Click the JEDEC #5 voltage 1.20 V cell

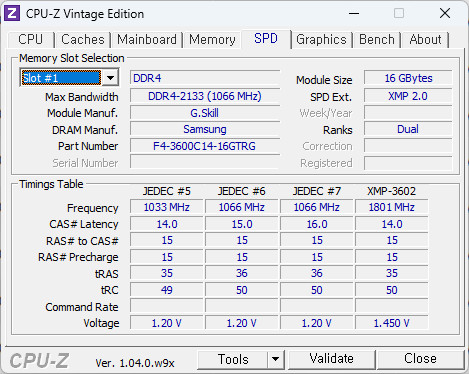click(x=167, y=323)
